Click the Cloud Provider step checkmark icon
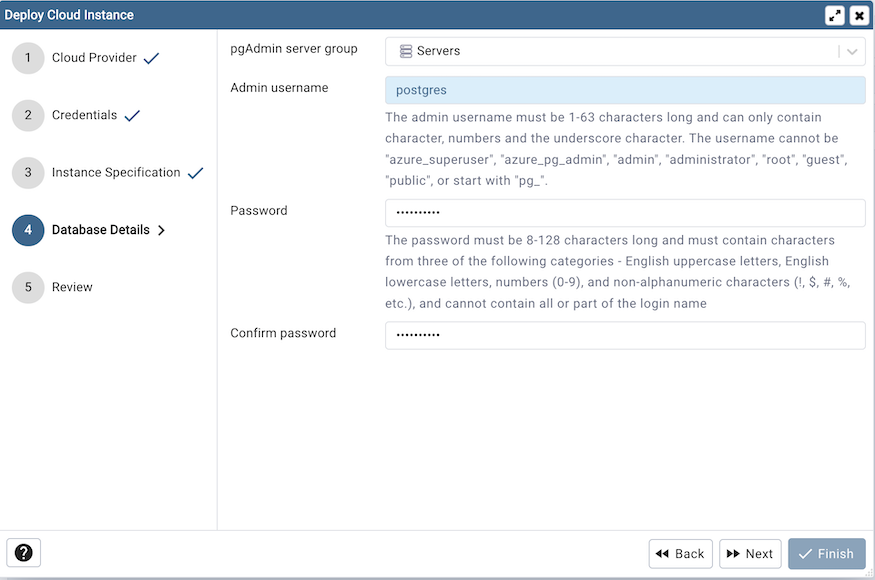The width and height of the screenshot is (875, 580). tap(151, 57)
